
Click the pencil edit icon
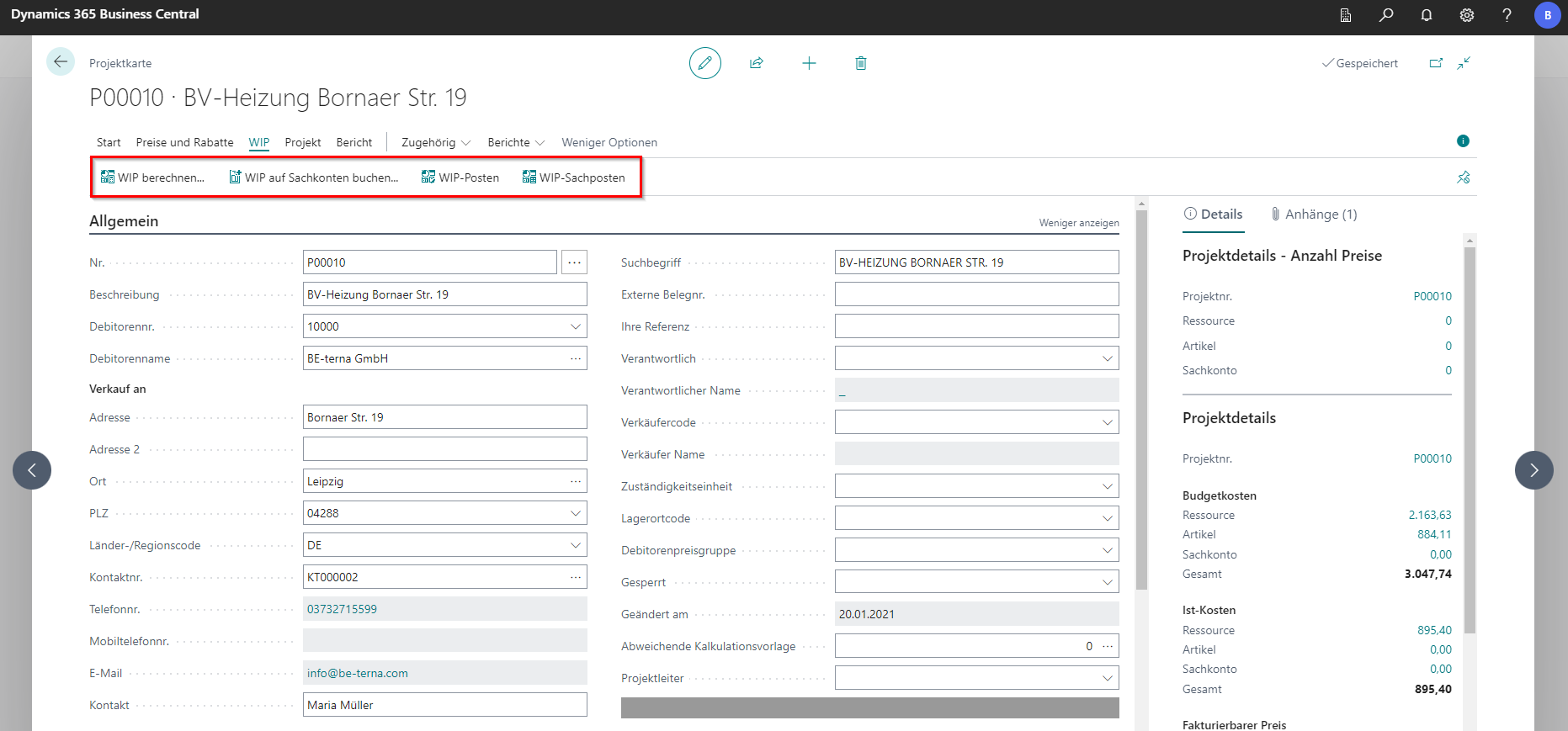click(704, 63)
